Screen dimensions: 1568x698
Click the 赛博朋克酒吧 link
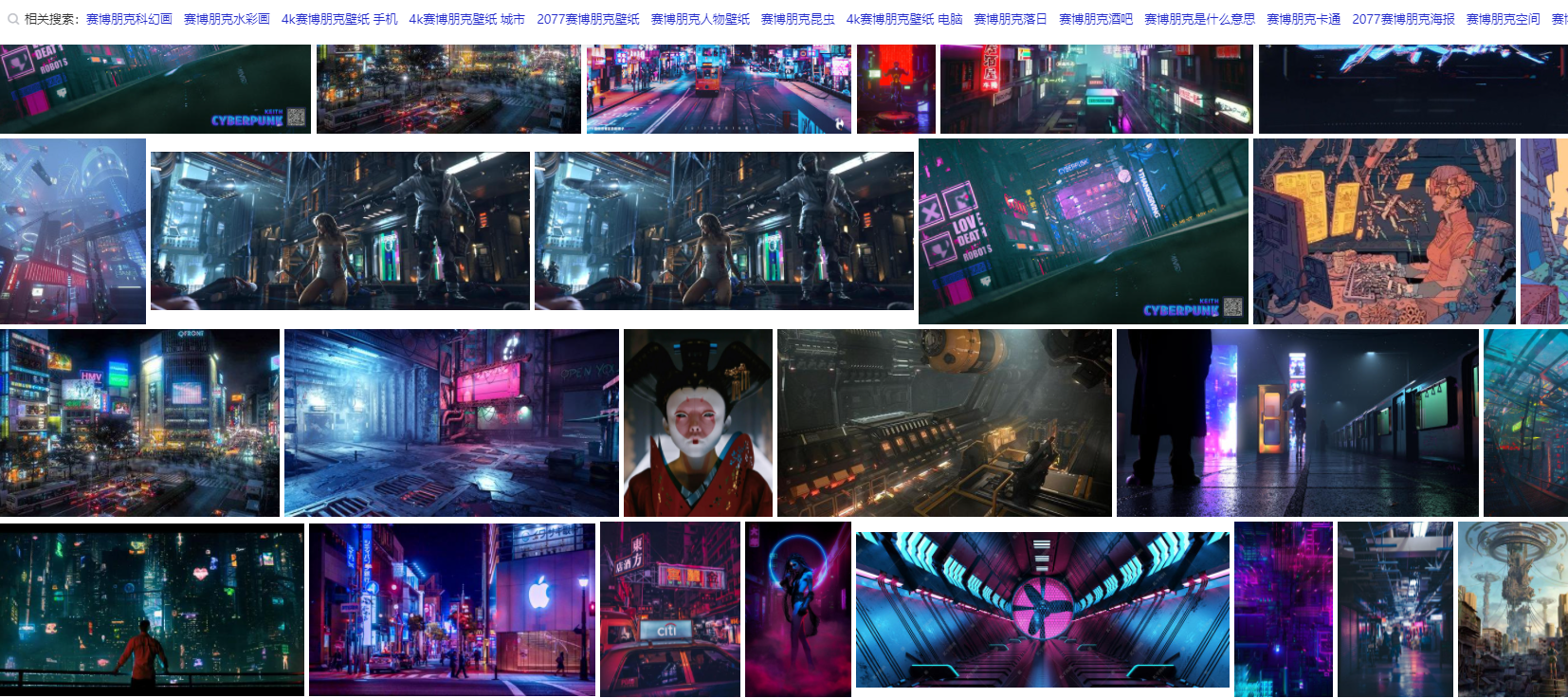click(1096, 19)
